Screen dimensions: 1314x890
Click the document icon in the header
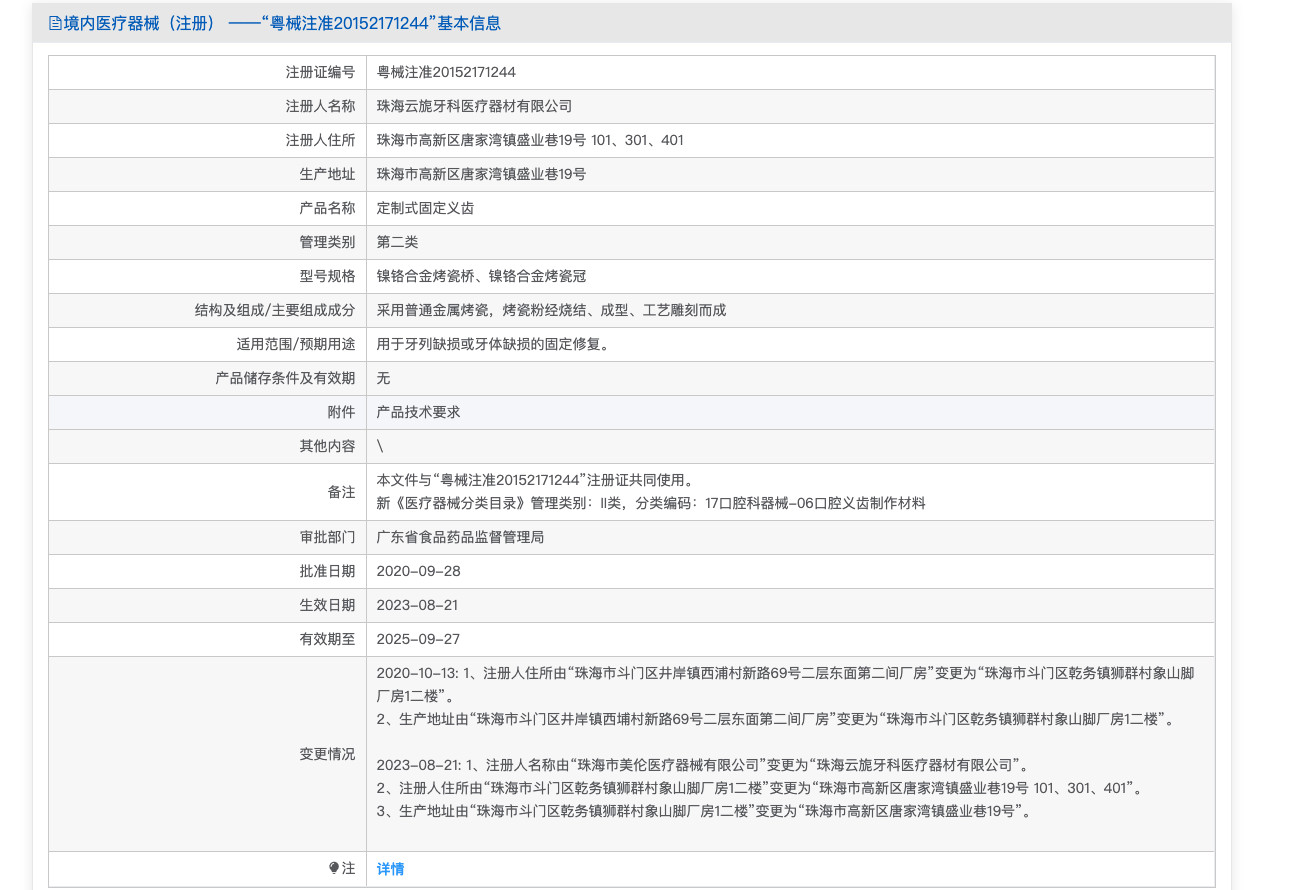click(x=55, y=23)
